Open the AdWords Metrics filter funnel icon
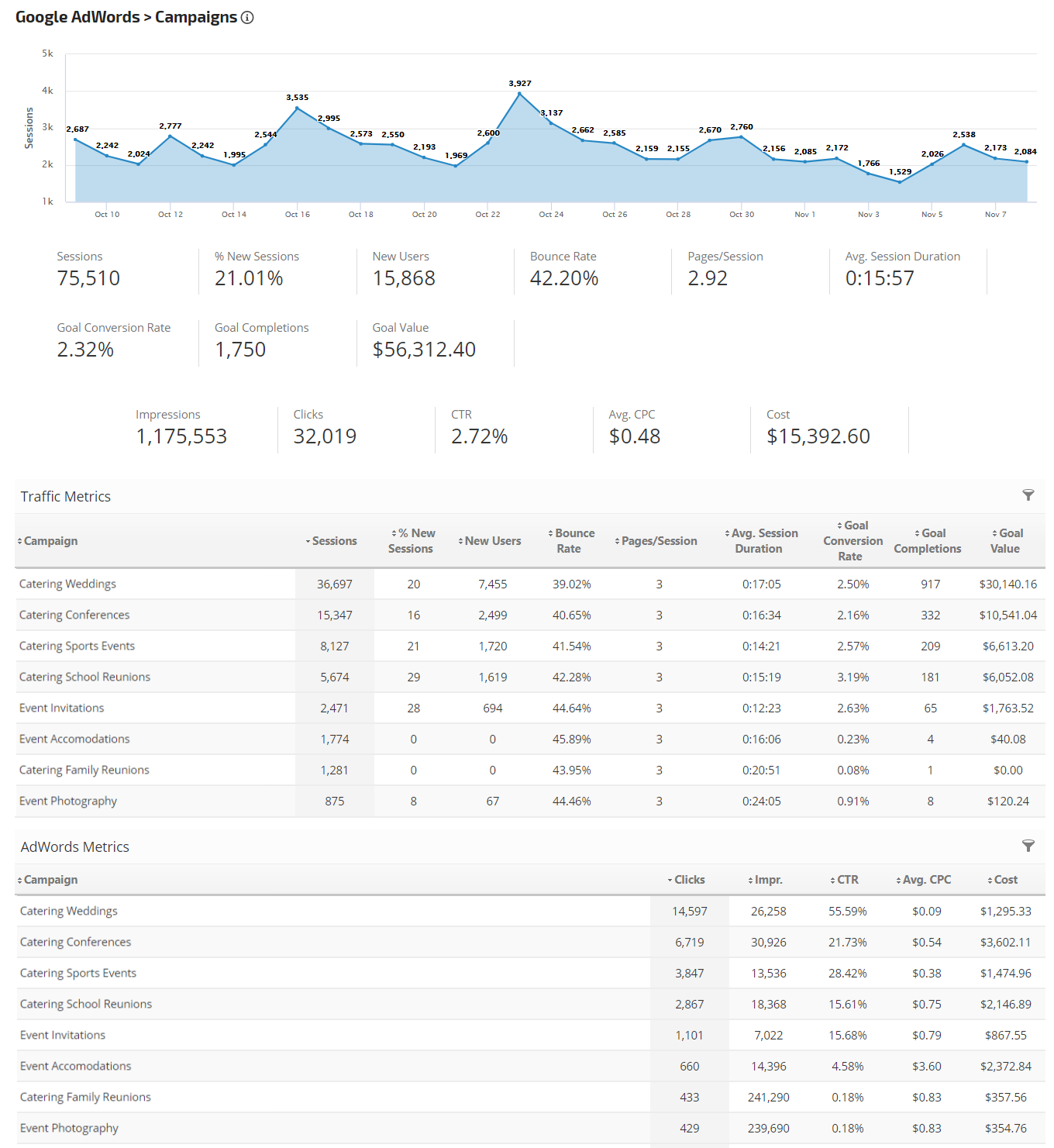Screen dimensions: 1054x1148 [1028, 846]
